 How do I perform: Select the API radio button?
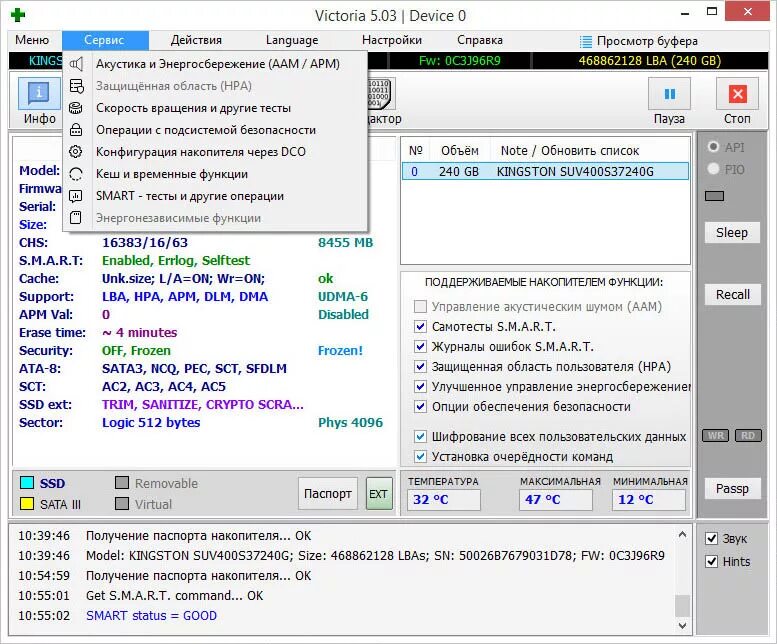click(714, 147)
